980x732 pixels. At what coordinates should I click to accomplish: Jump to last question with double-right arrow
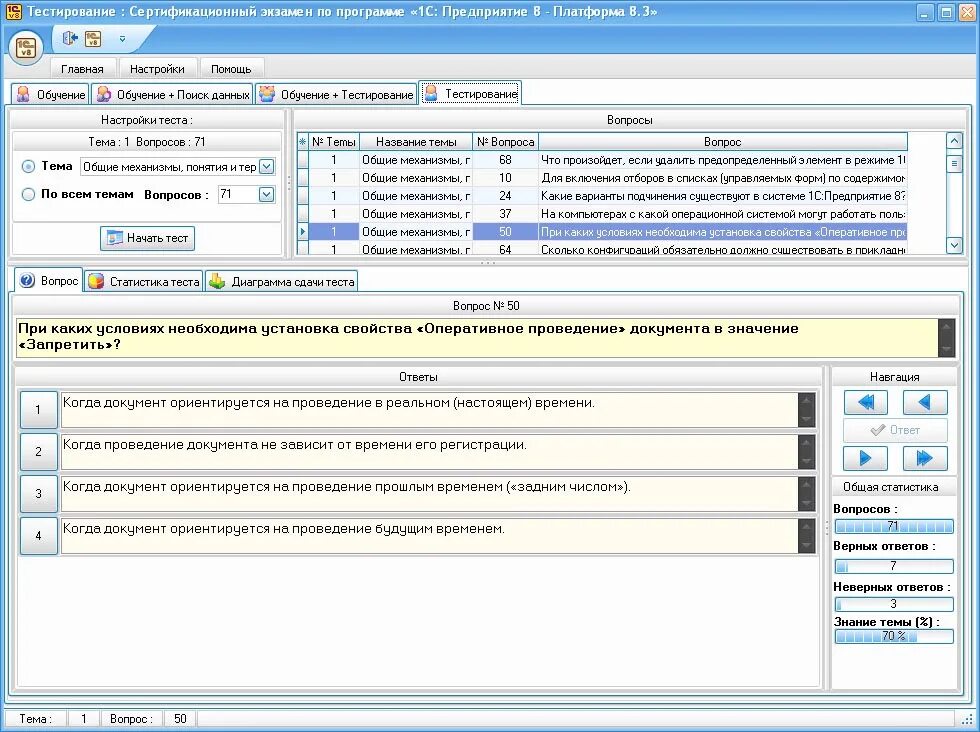coord(924,458)
